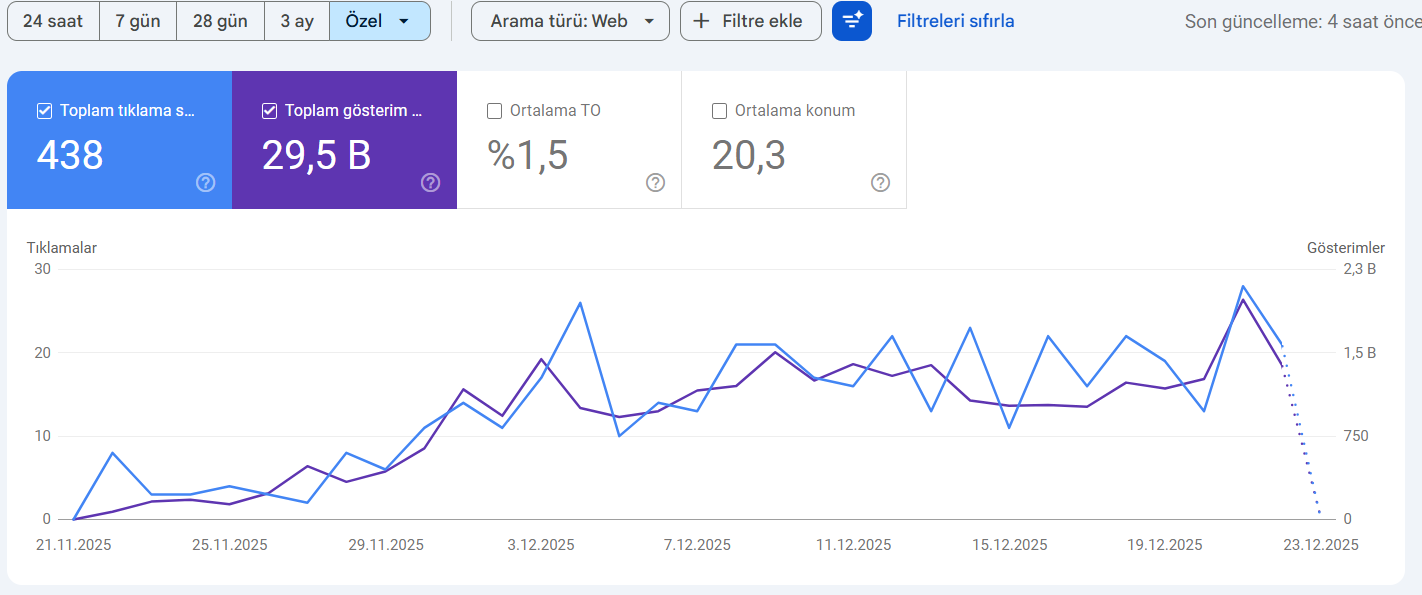Open help tooltip for Ortalama TO
This screenshot has width=1422, height=595.
(655, 182)
